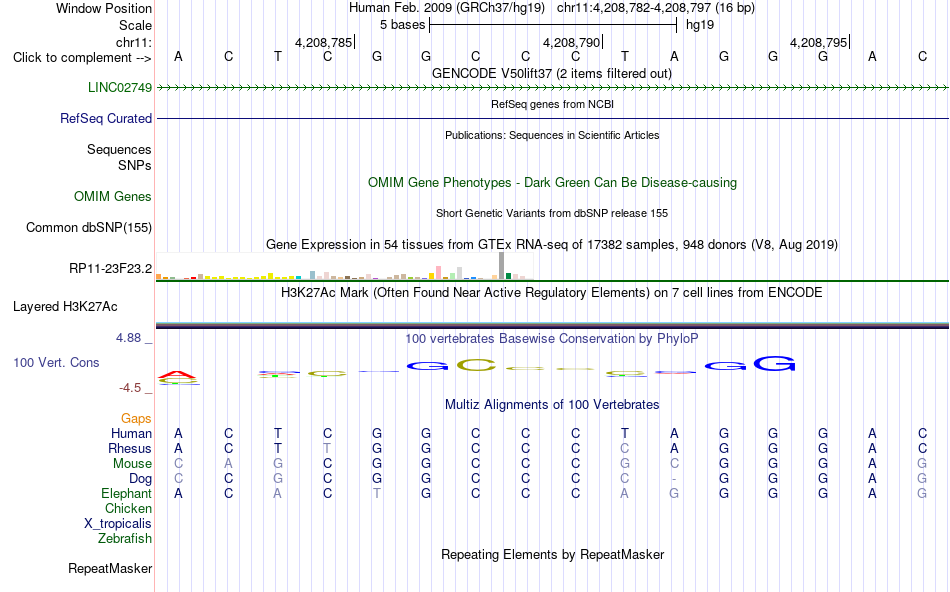950x592 pixels.
Task: Select the Zebrafish alignment row label
Action: click(125, 538)
